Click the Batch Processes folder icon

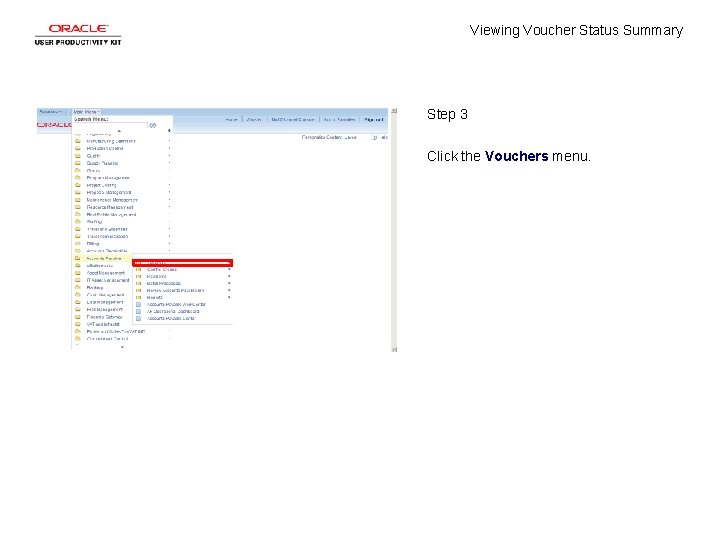click(x=138, y=283)
